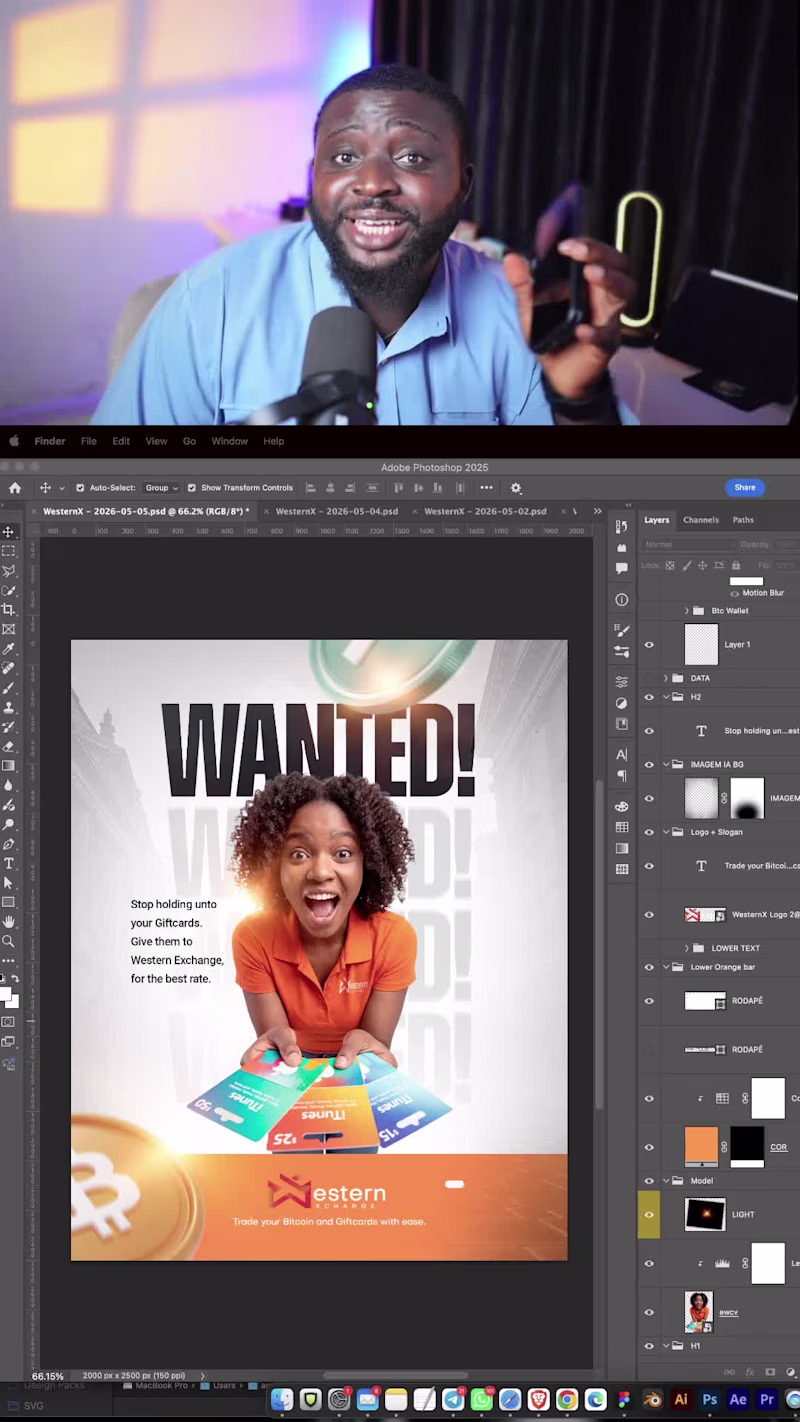Image resolution: width=800 pixels, height=1422 pixels.
Task: Select the Polygonal Lasso tool
Action: (x=8, y=571)
